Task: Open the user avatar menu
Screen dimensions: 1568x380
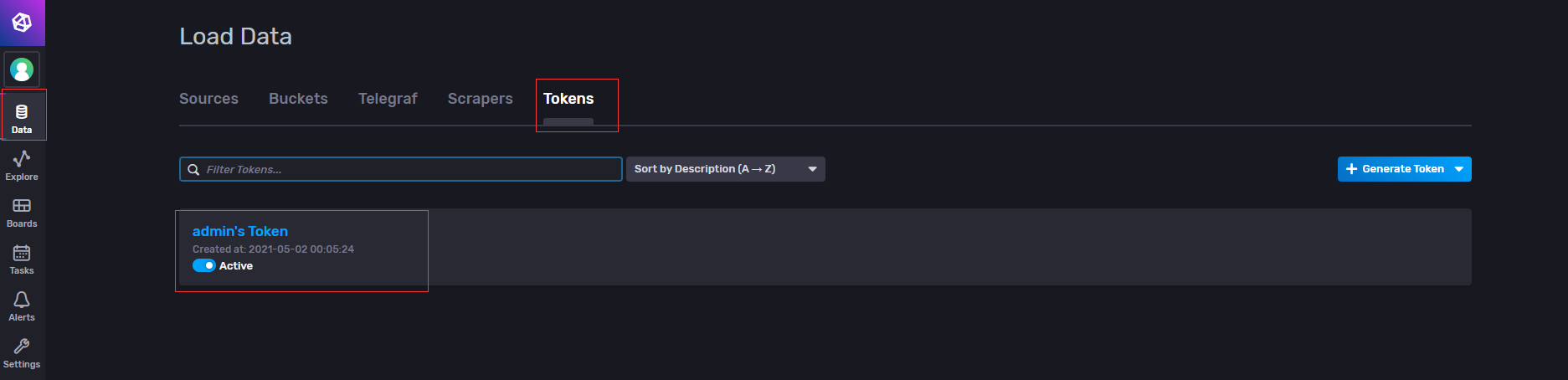Action: (x=22, y=69)
